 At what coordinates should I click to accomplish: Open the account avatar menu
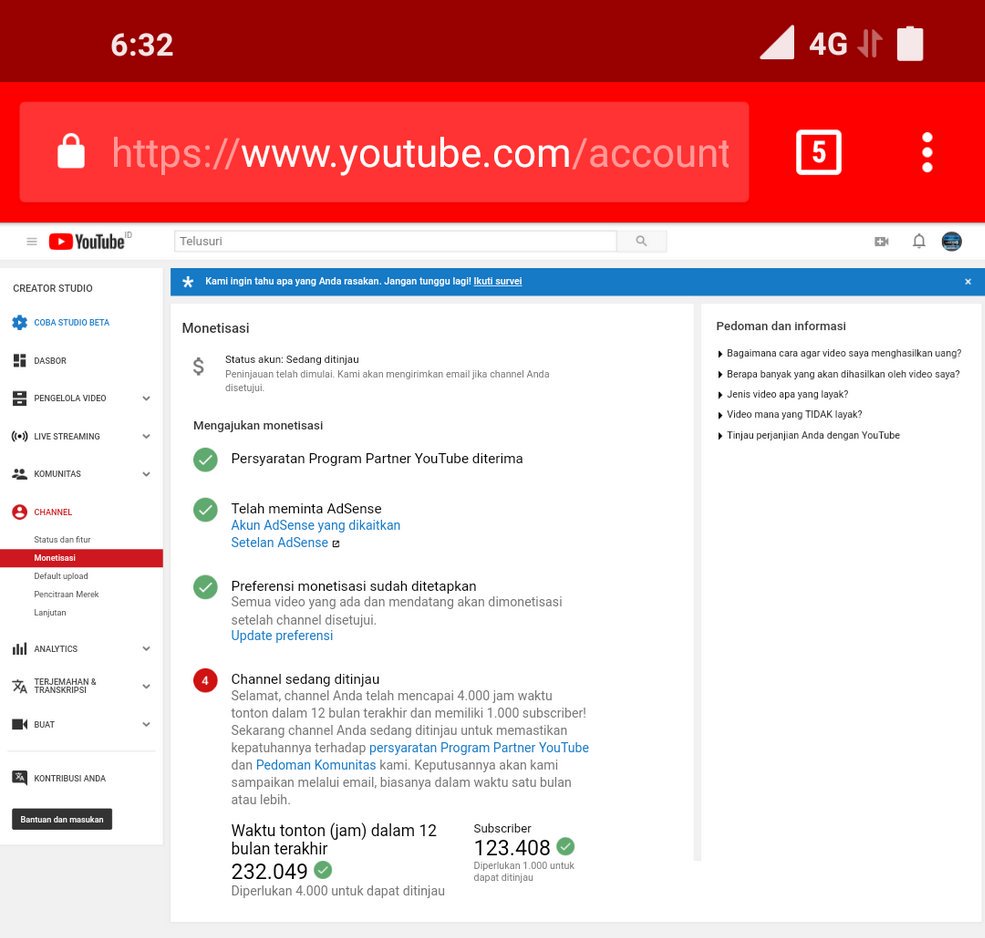(x=952, y=241)
